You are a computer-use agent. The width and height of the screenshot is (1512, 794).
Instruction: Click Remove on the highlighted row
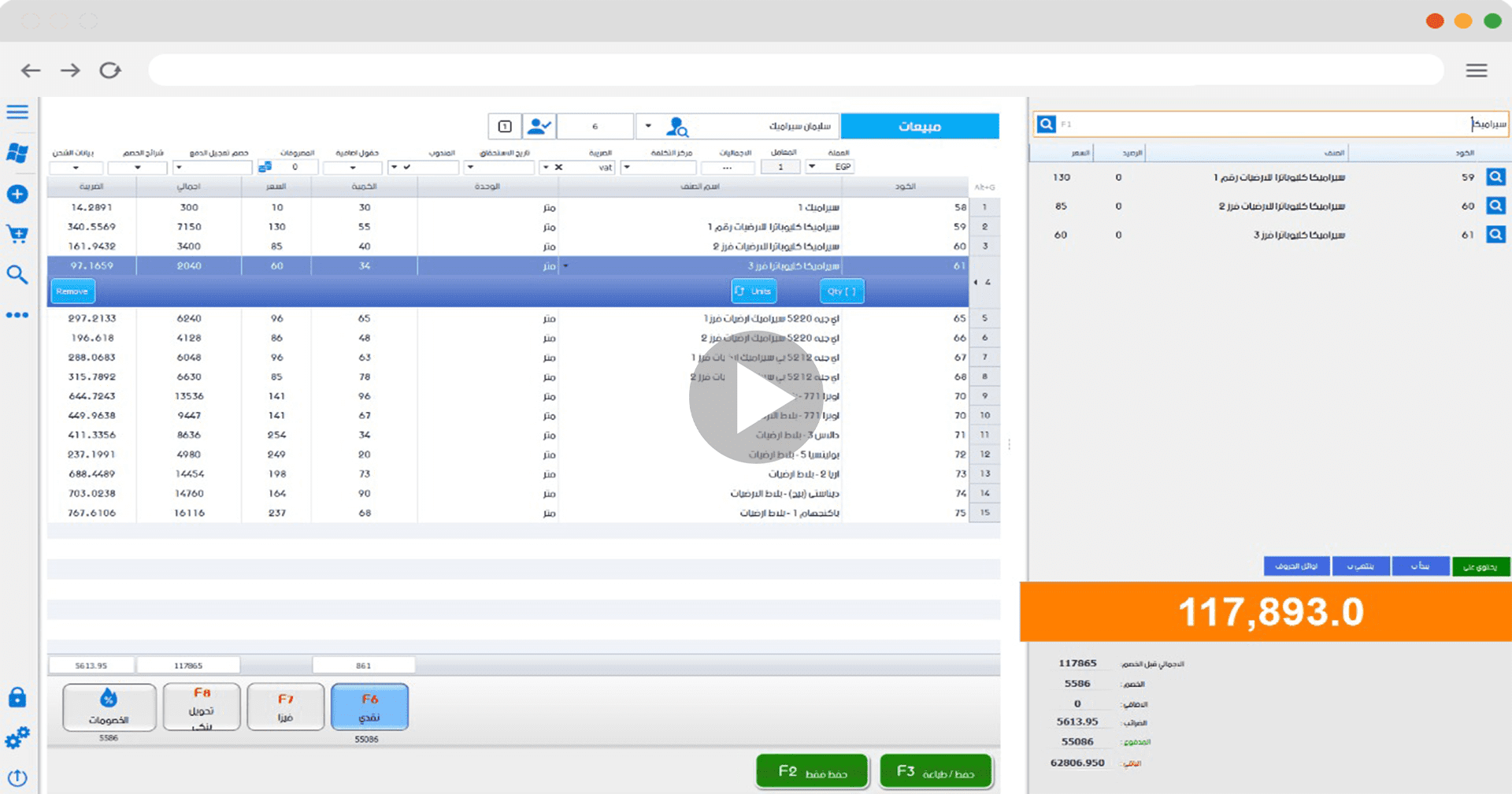(x=72, y=291)
